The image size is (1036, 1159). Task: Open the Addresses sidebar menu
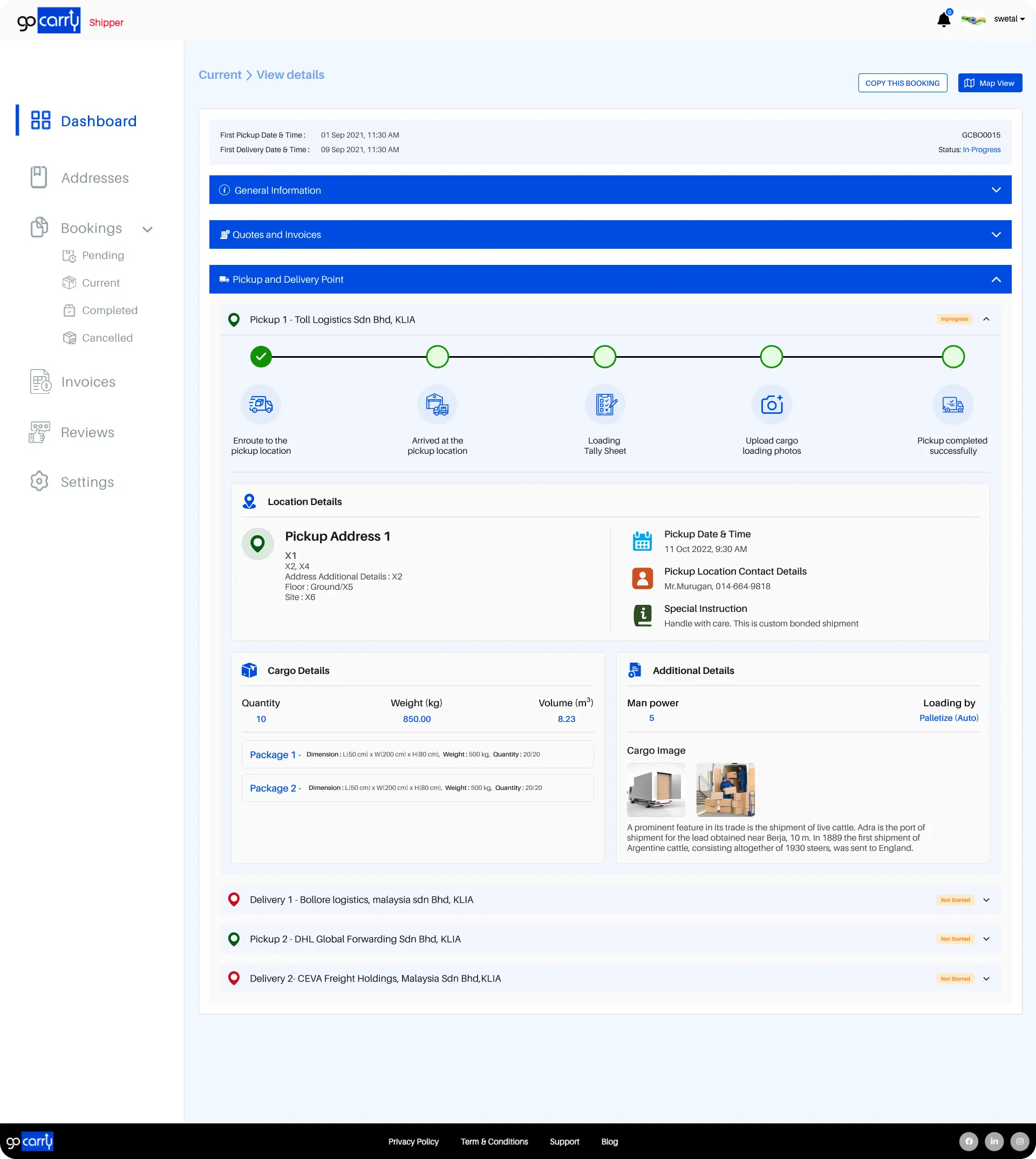[x=94, y=178]
